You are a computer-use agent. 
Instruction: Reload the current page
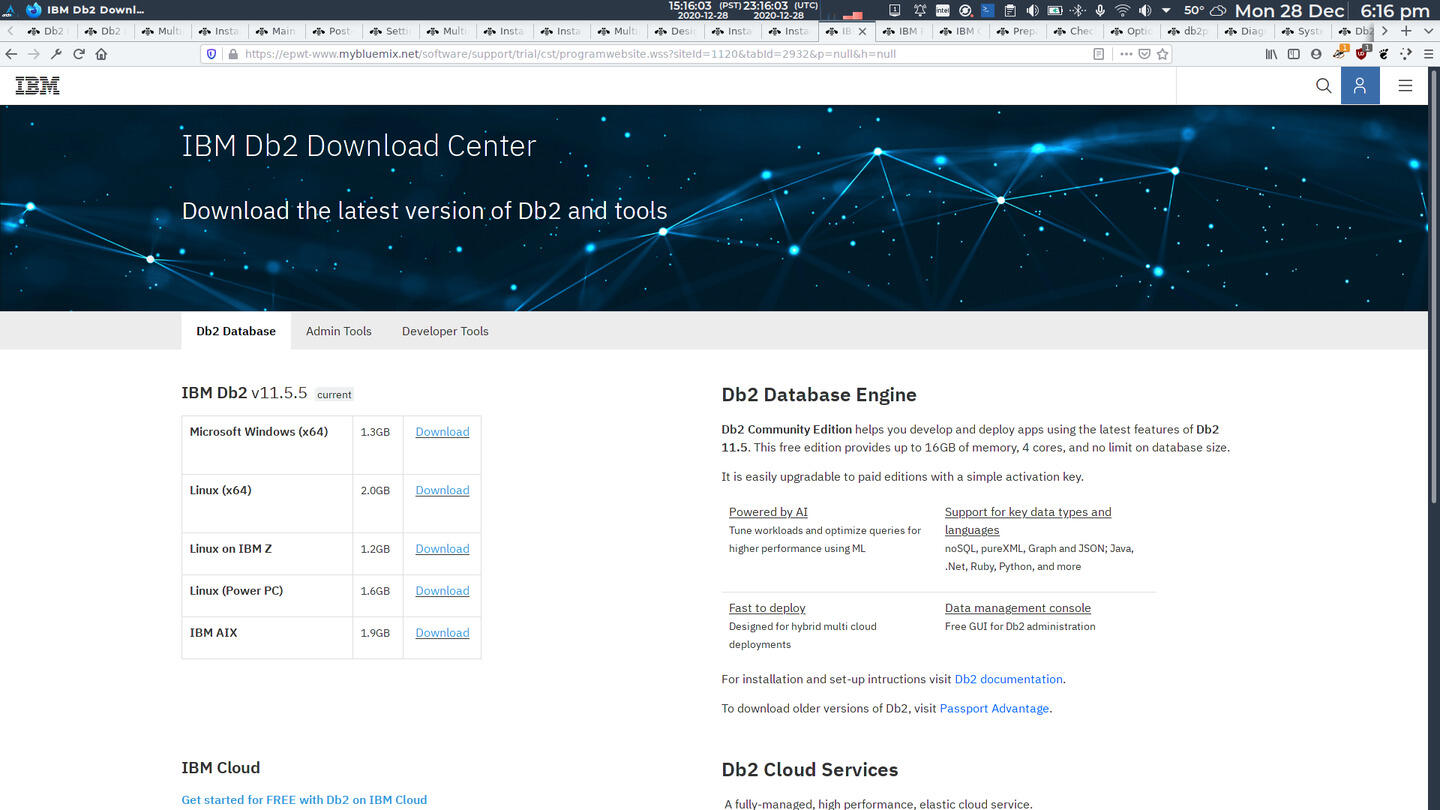(79, 54)
